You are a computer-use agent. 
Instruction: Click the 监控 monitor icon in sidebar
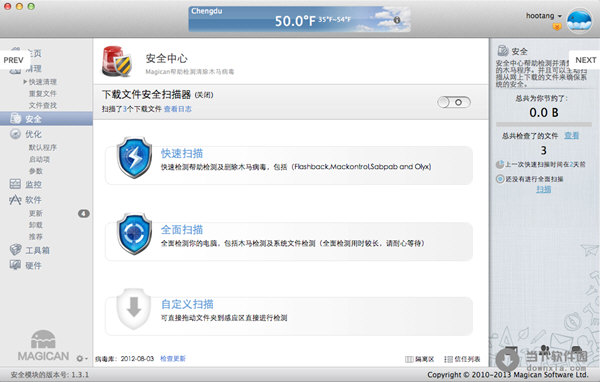pyautogui.click(x=15, y=184)
